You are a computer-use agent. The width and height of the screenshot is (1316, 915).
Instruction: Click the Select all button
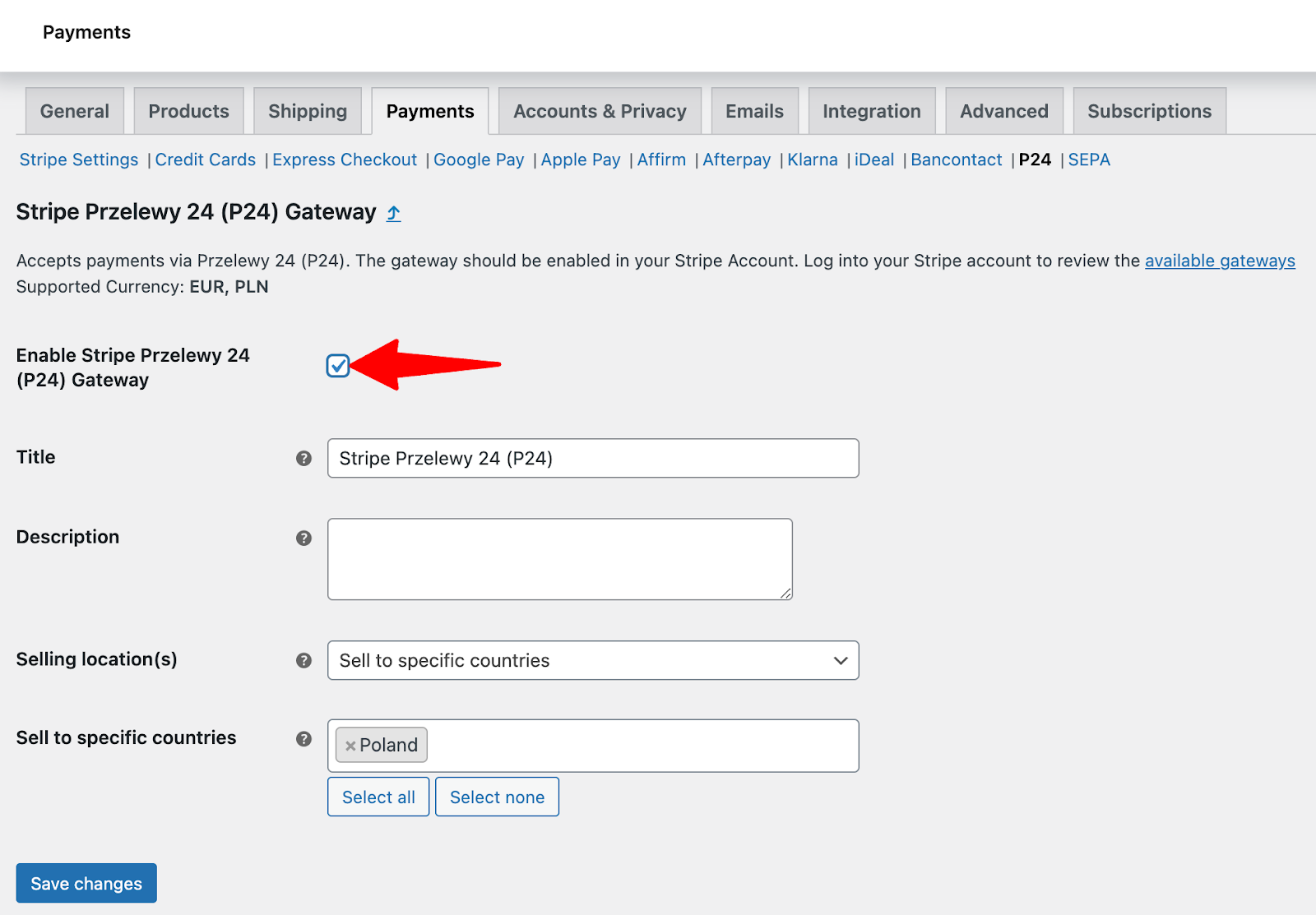pyautogui.click(x=378, y=797)
